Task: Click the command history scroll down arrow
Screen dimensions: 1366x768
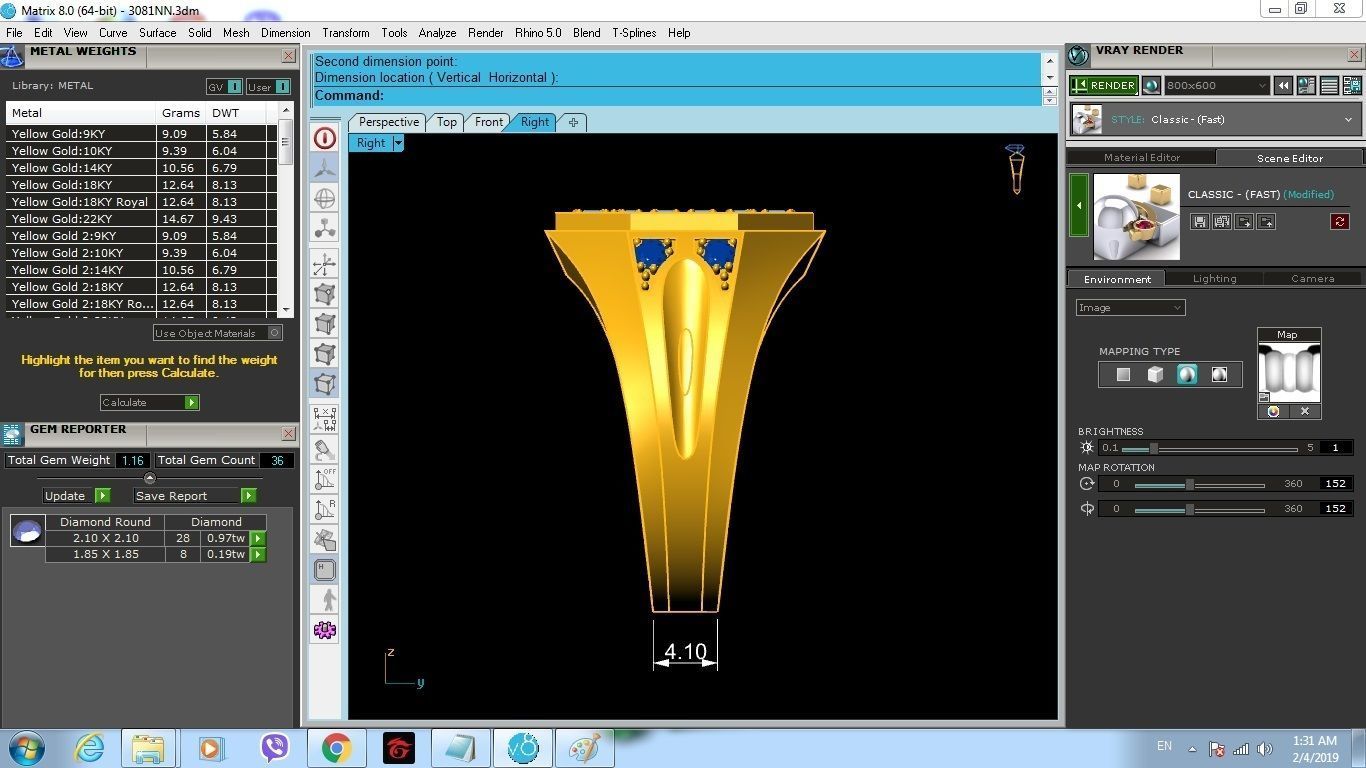Action: tap(1049, 77)
